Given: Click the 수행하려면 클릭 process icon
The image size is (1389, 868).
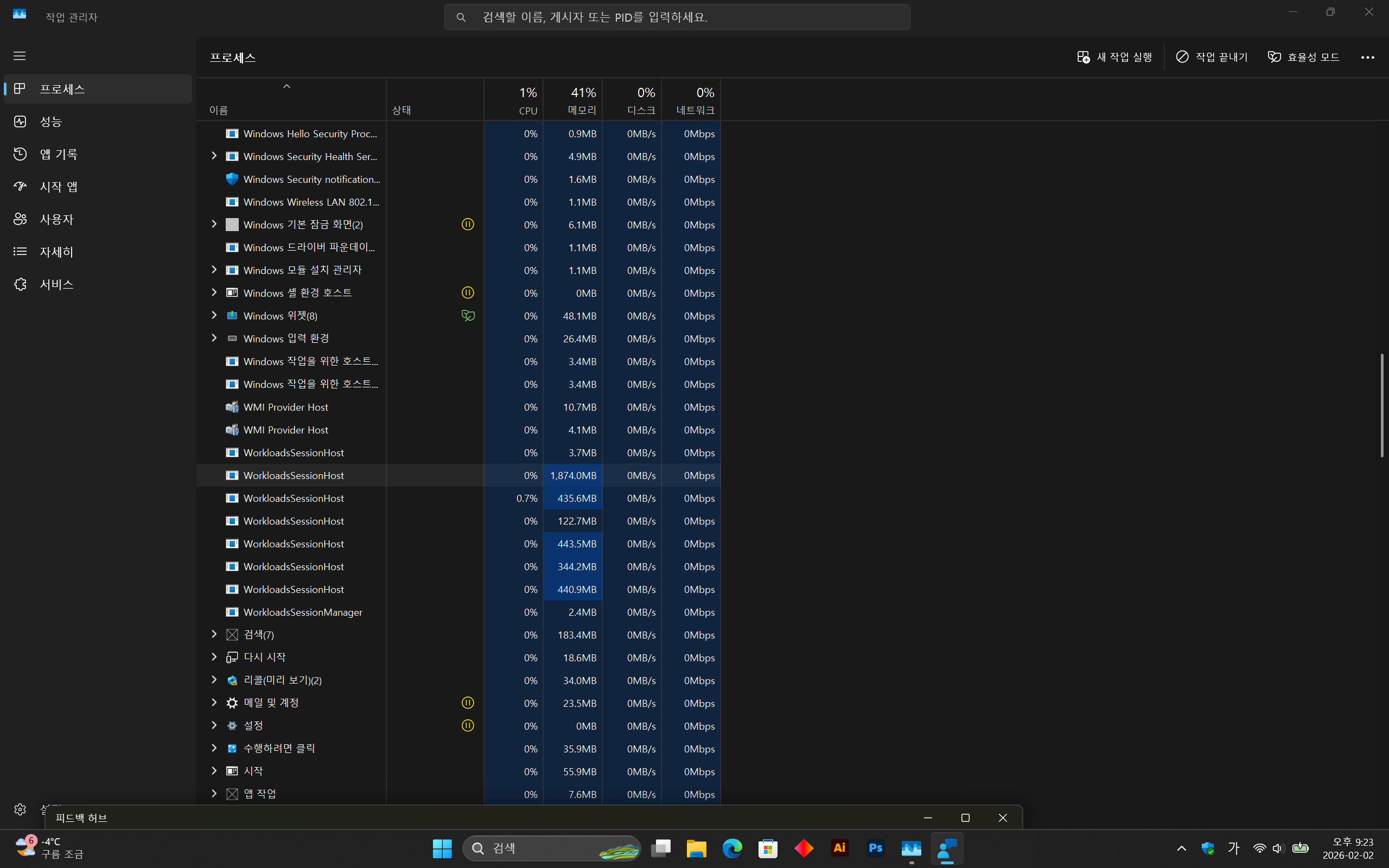Looking at the screenshot, I should tap(232, 749).
